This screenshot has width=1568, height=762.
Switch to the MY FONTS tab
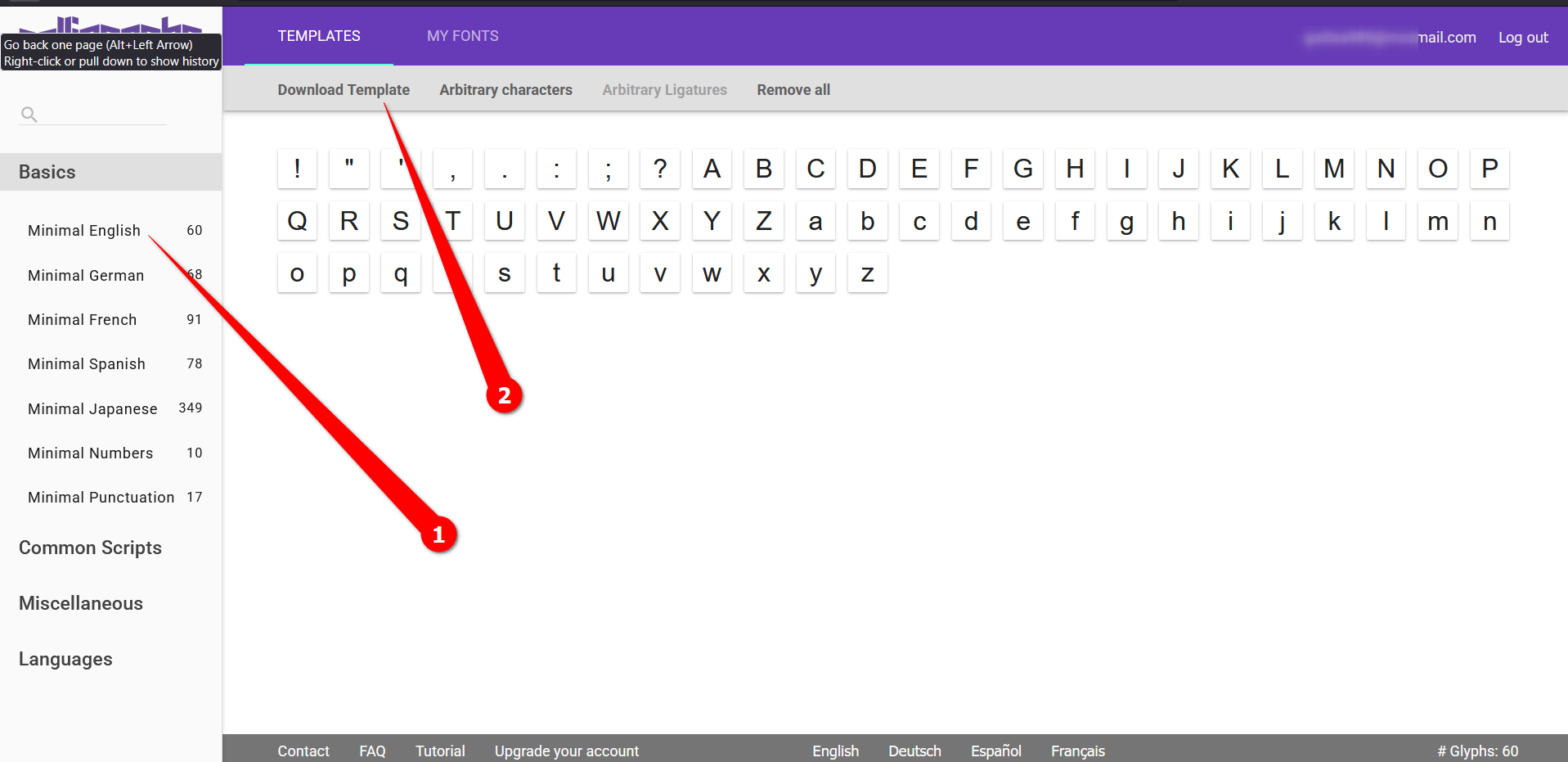tap(463, 36)
